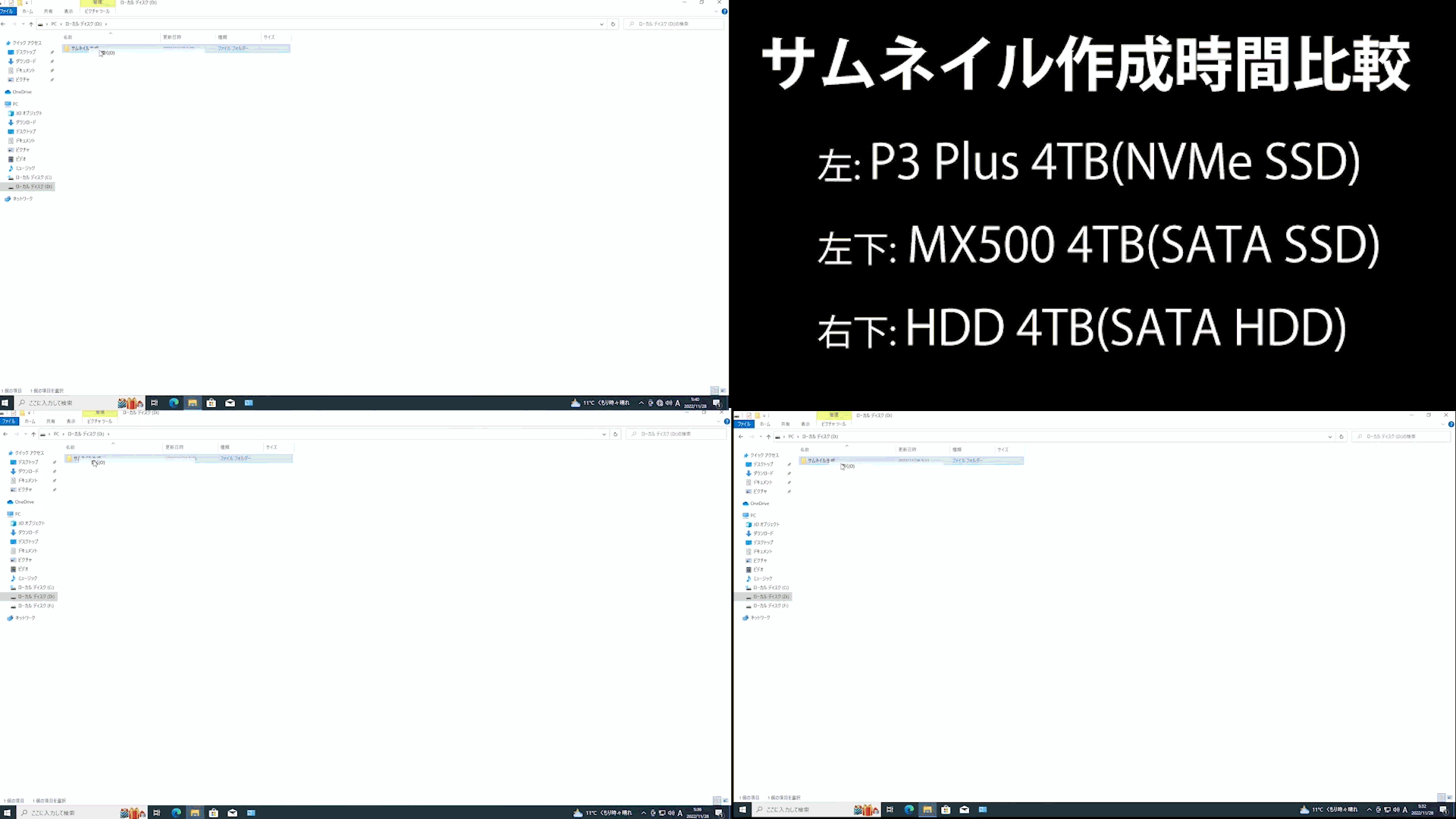This screenshot has width=1456, height=819.
Task: Open Mail on the bottom-right taskbar
Action: 964,810
